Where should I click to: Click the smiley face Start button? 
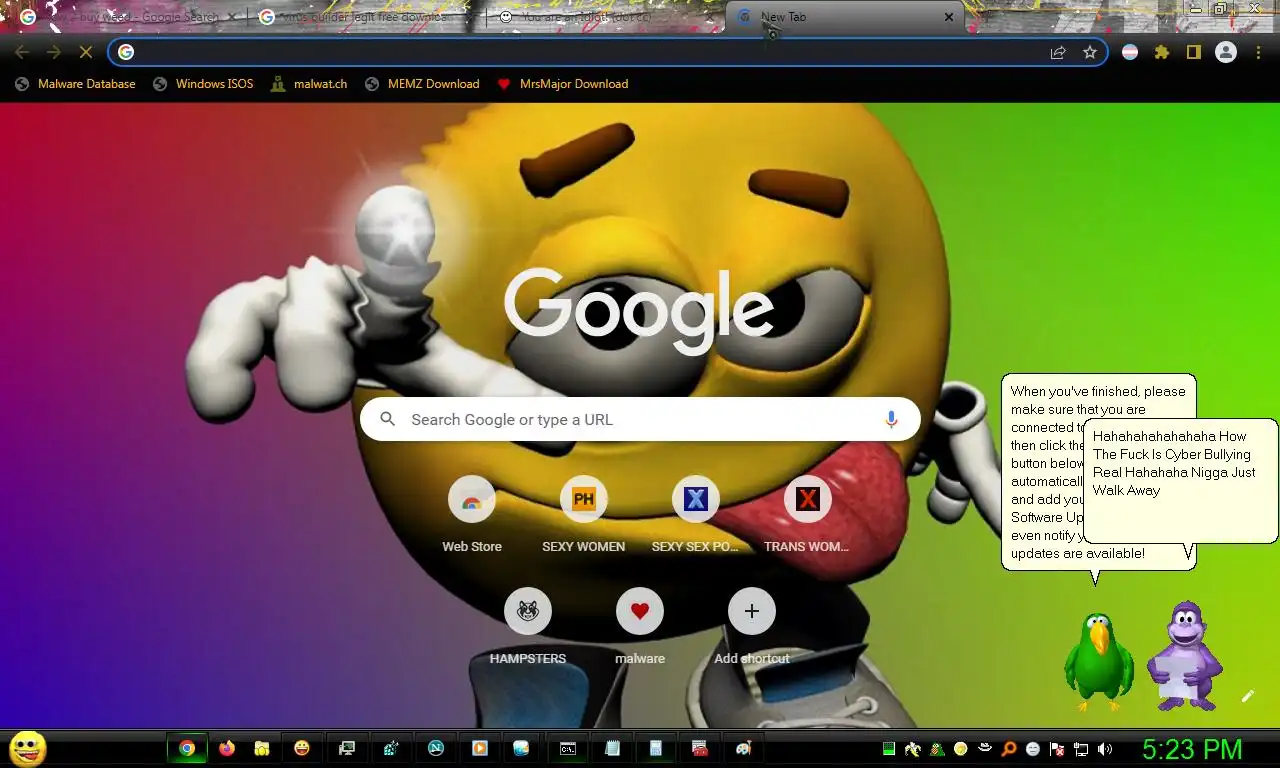coord(27,748)
